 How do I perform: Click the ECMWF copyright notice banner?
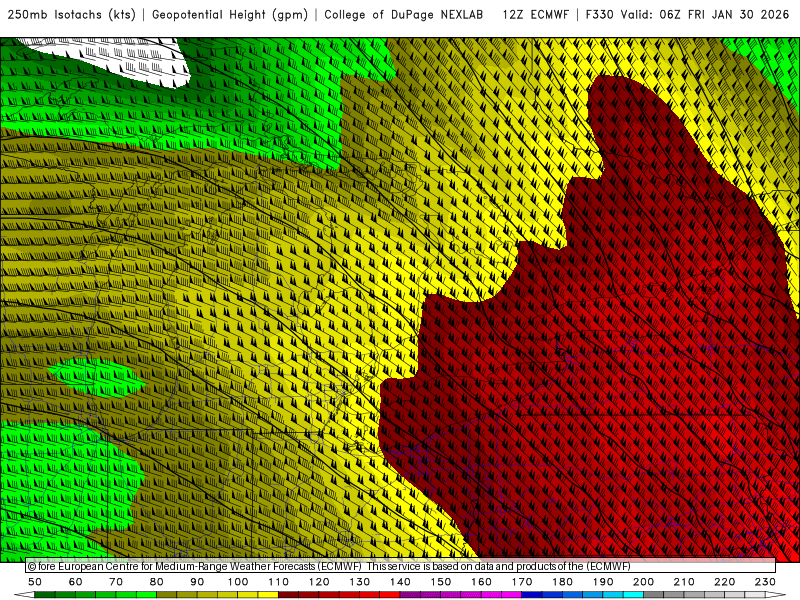click(x=401, y=566)
